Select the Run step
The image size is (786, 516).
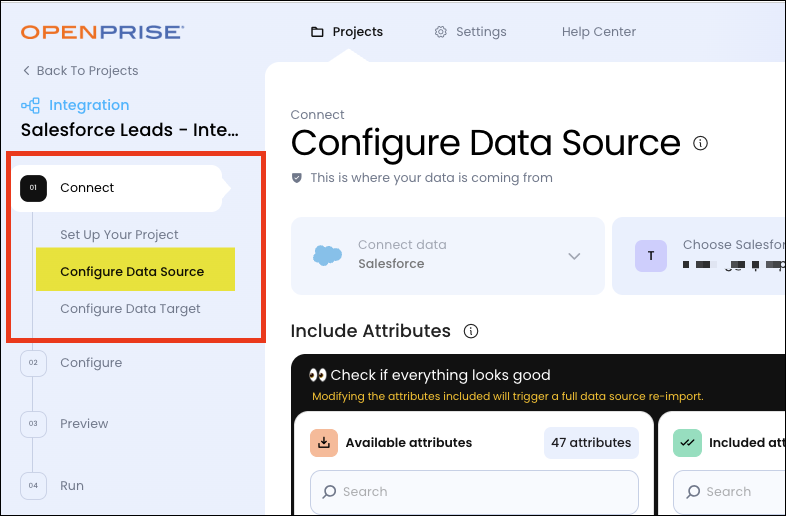click(x=72, y=486)
